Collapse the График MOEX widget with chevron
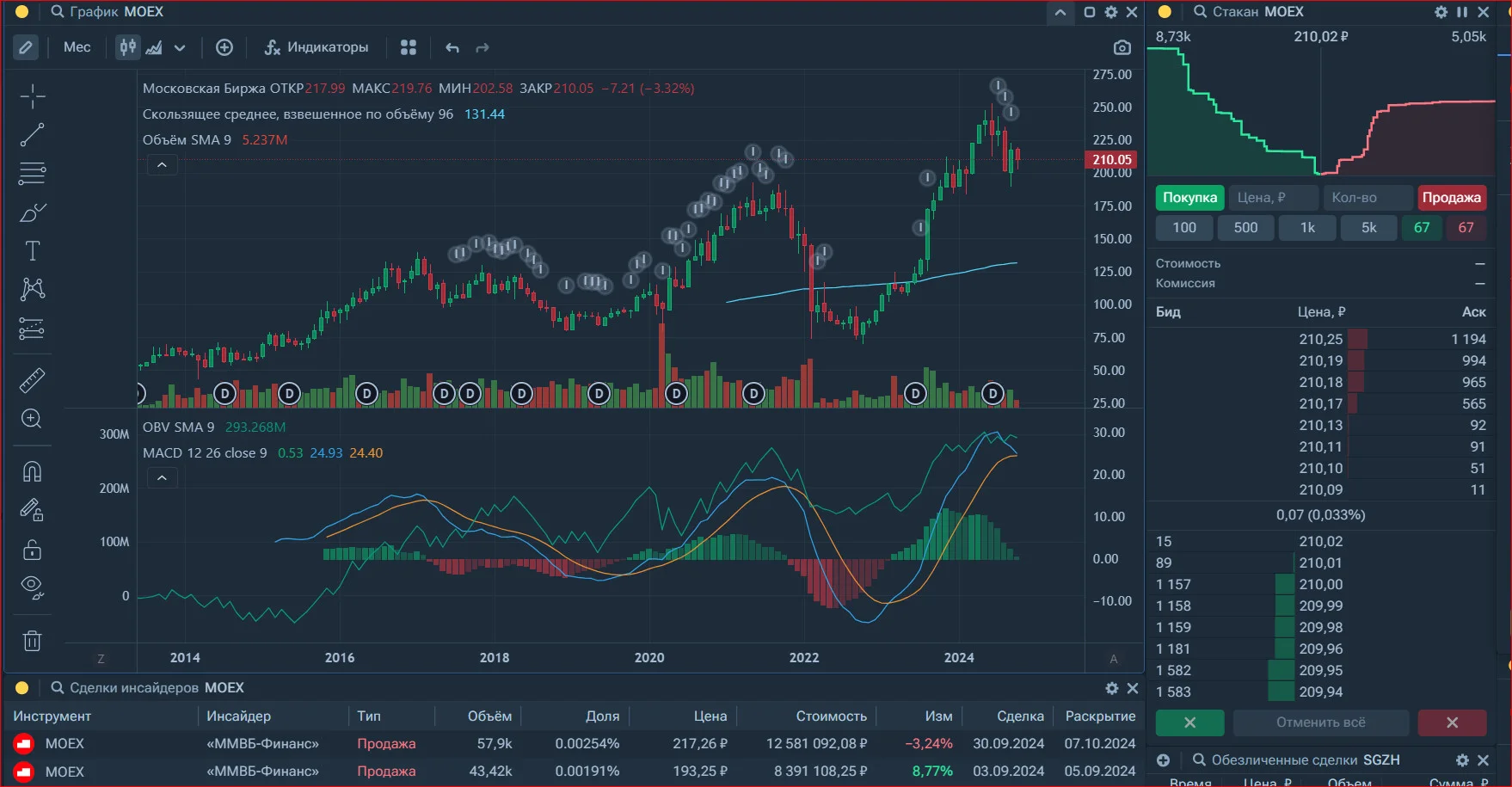Viewport: 1512px width, 787px height. click(1060, 12)
